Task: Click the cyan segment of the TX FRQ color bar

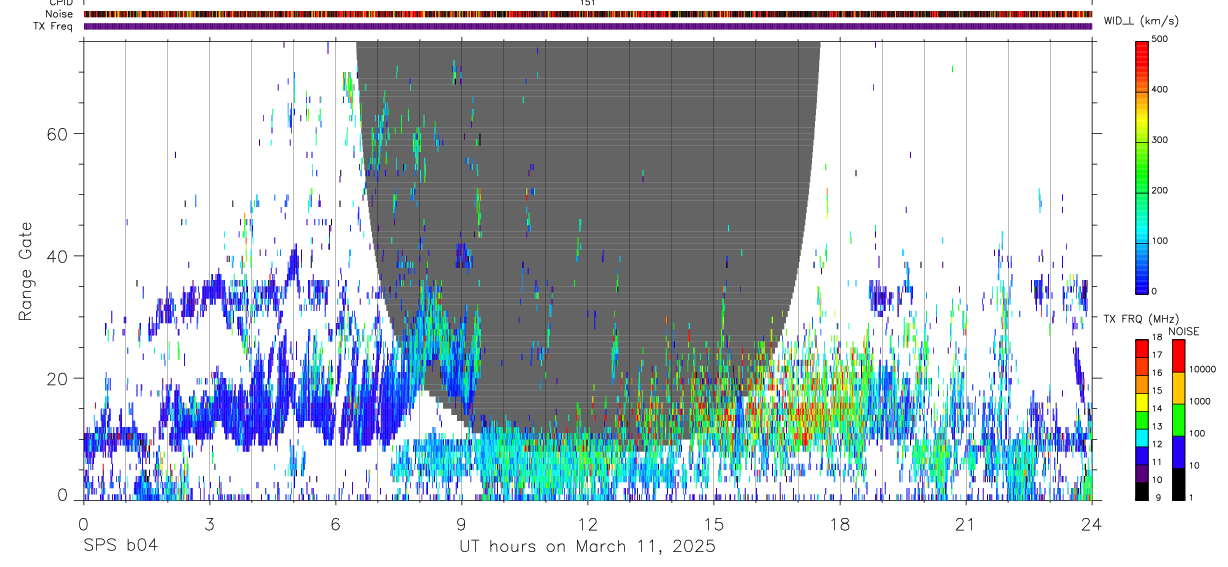Action: (1141, 436)
